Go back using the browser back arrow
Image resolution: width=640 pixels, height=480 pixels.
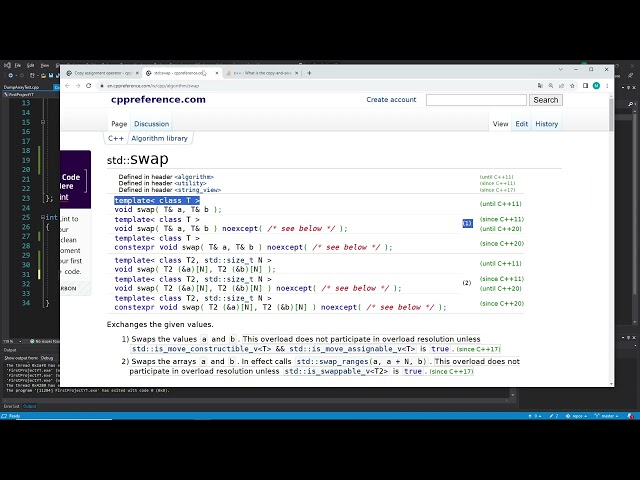67,86
